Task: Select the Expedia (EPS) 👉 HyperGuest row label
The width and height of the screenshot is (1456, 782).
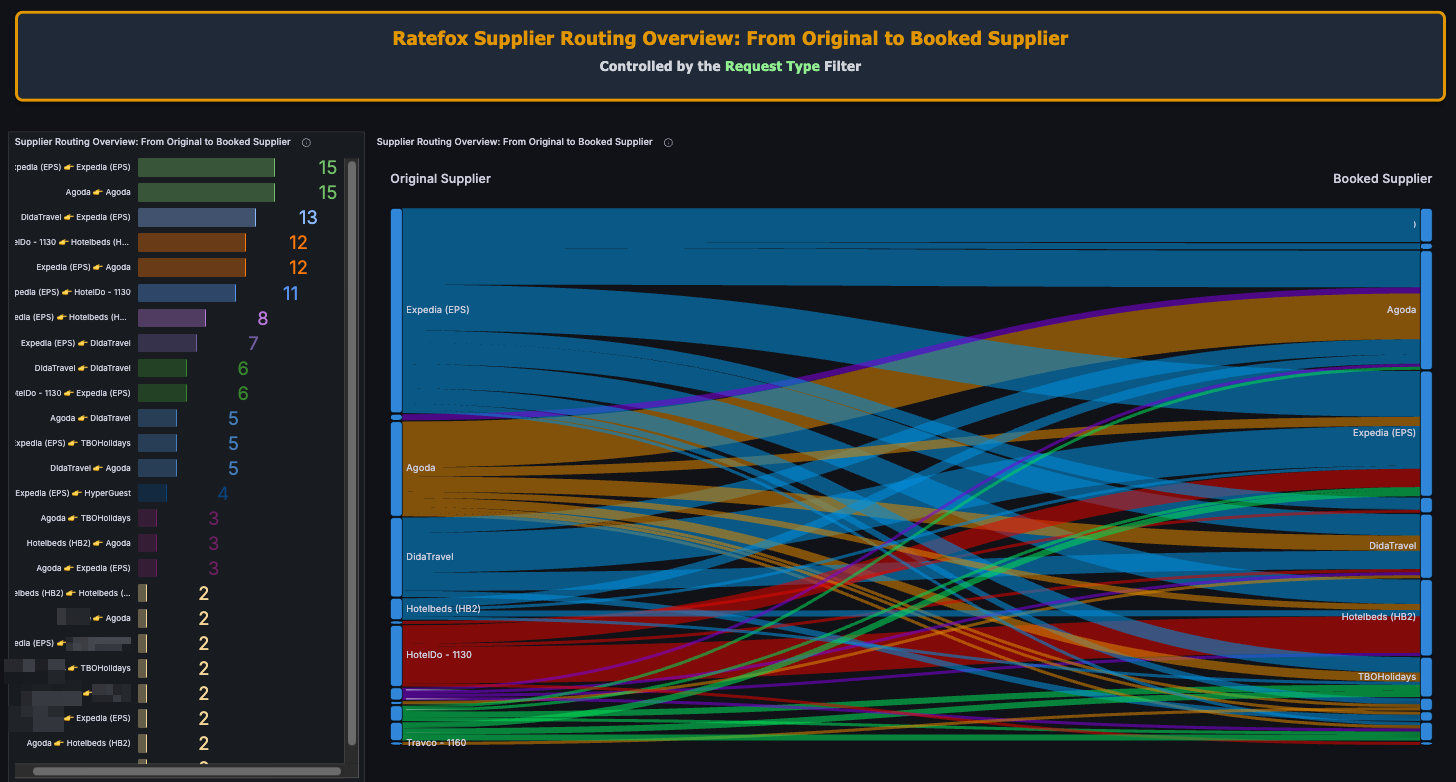Action: coord(73,493)
